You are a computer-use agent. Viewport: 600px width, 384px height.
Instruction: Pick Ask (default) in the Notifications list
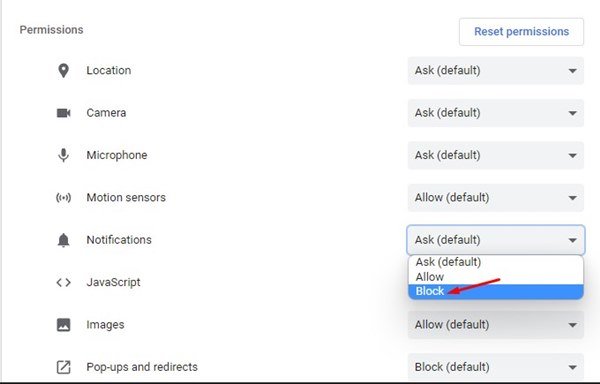point(496,262)
